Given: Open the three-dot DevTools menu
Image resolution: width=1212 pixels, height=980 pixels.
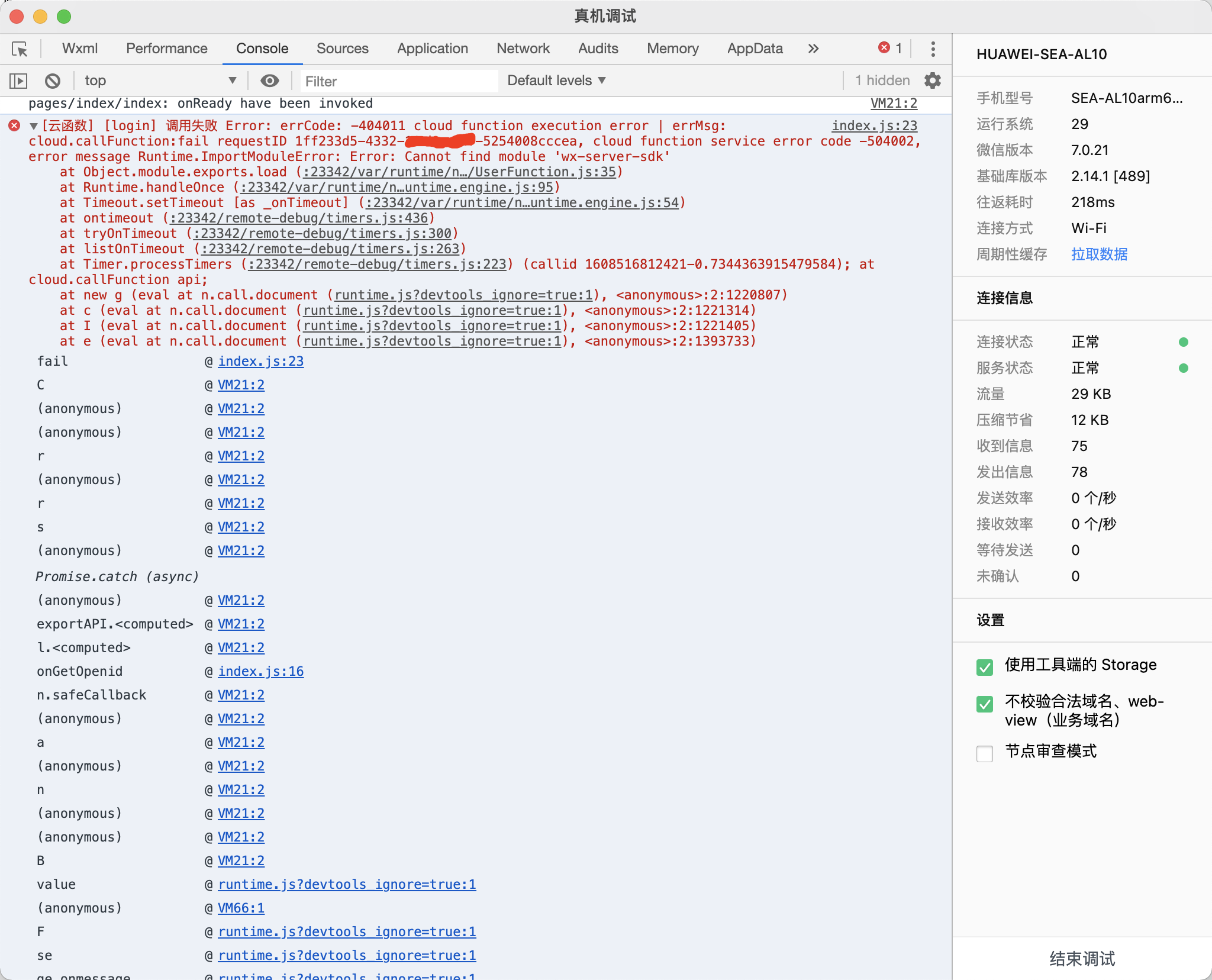Looking at the screenshot, I should 933,49.
